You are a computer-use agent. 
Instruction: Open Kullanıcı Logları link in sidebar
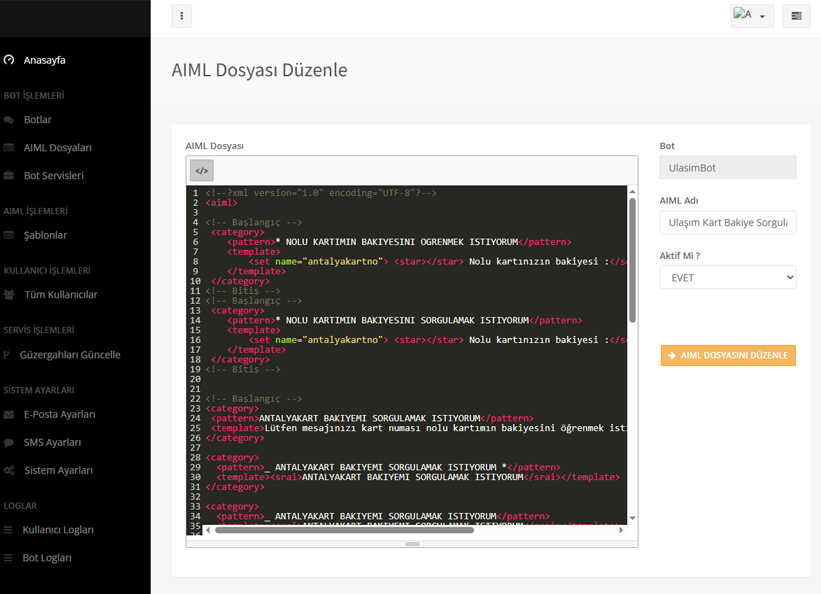[58, 530]
